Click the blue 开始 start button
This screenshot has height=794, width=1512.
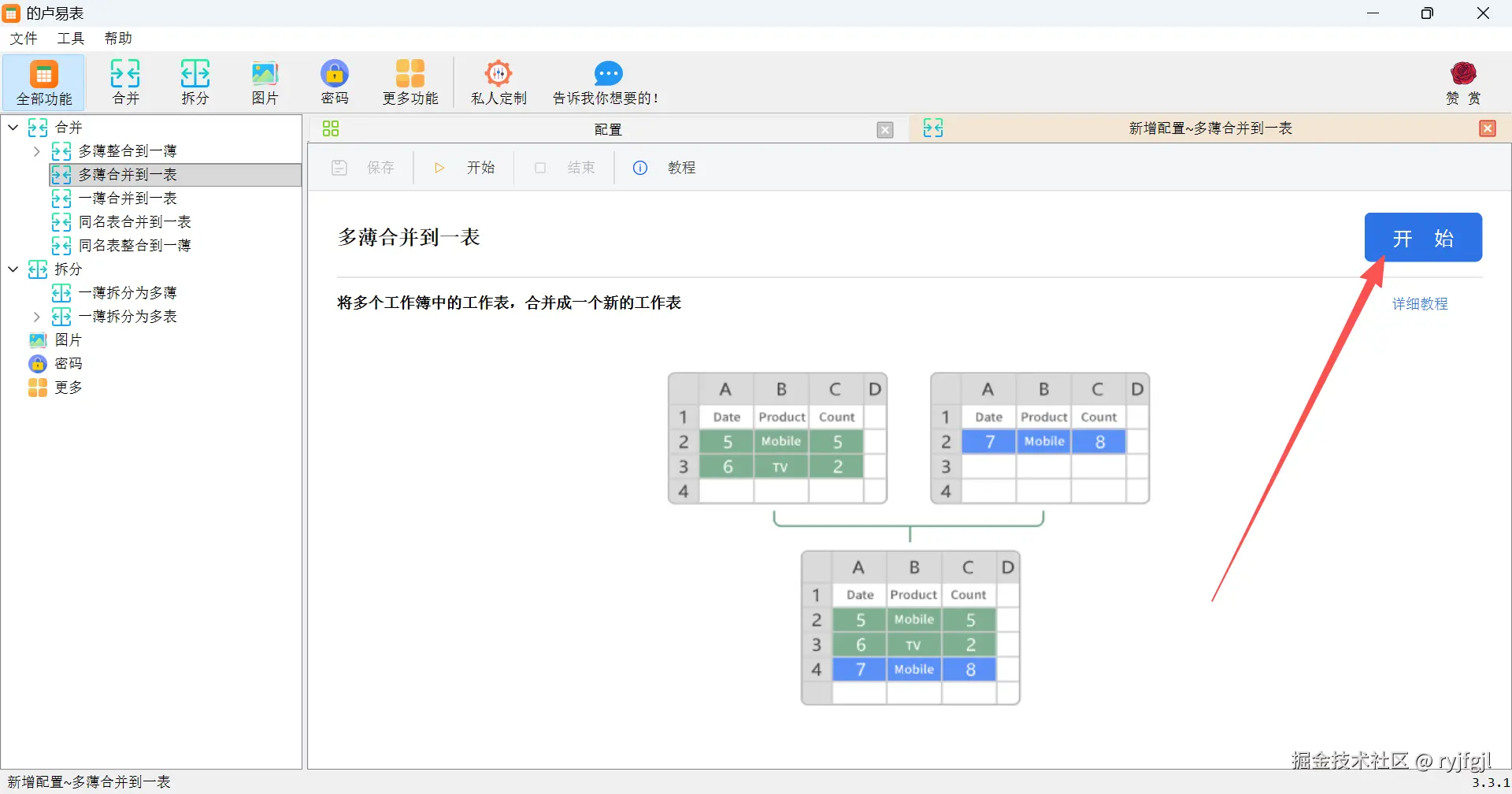tap(1423, 237)
